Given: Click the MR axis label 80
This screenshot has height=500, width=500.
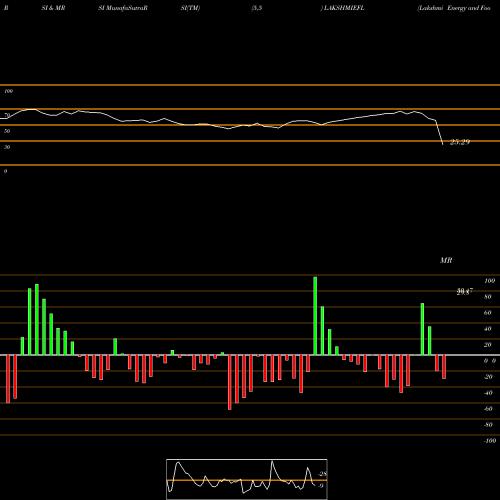Looking at the screenshot, I should [x=488, y=297].
